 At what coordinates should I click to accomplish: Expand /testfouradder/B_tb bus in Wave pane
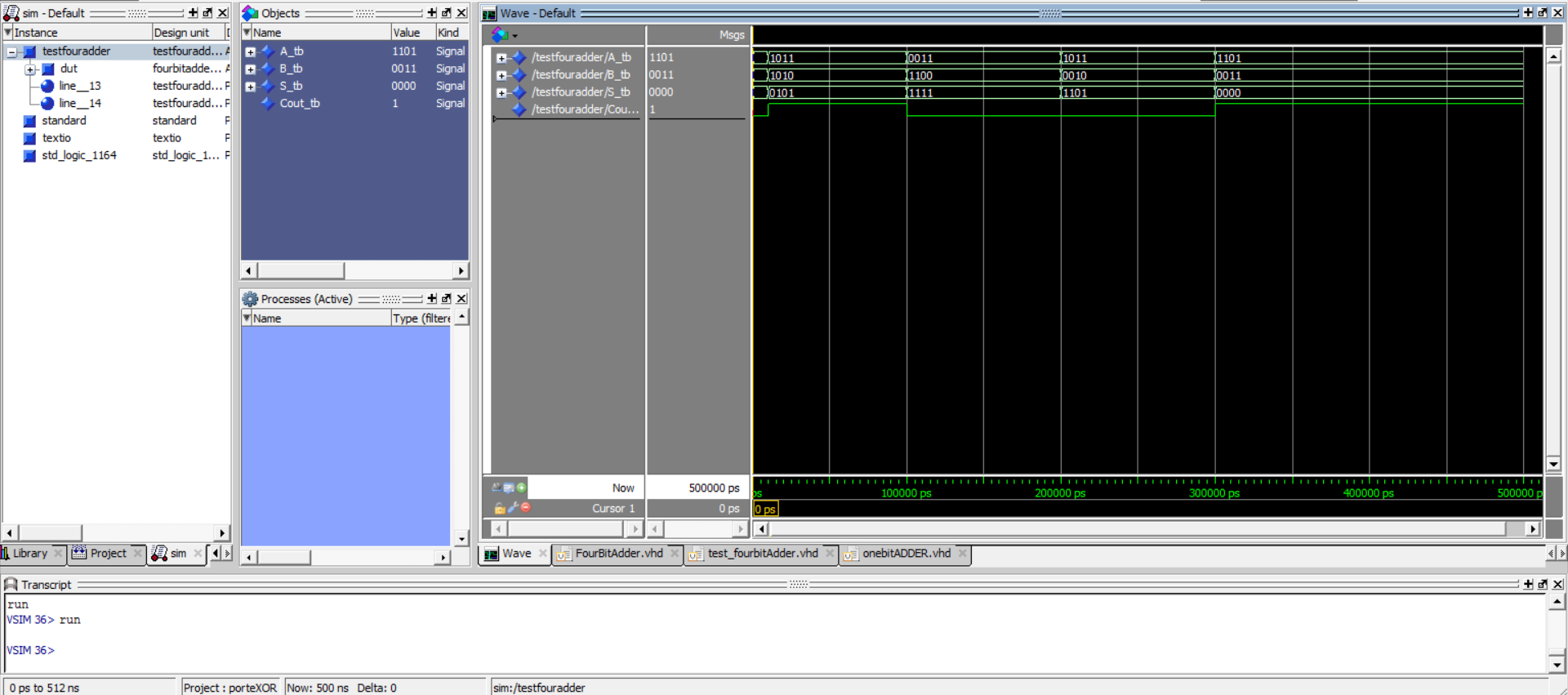[x=501, y=75]
